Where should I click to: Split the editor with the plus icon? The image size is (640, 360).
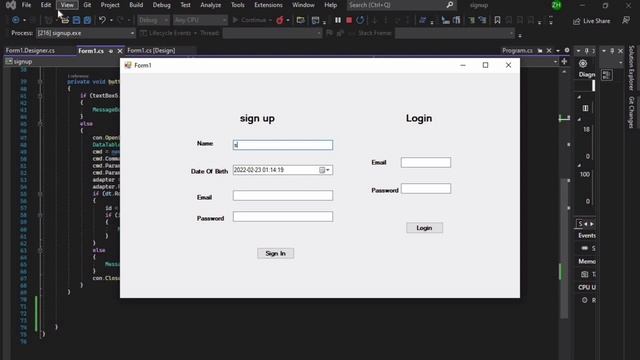[564, 61]
